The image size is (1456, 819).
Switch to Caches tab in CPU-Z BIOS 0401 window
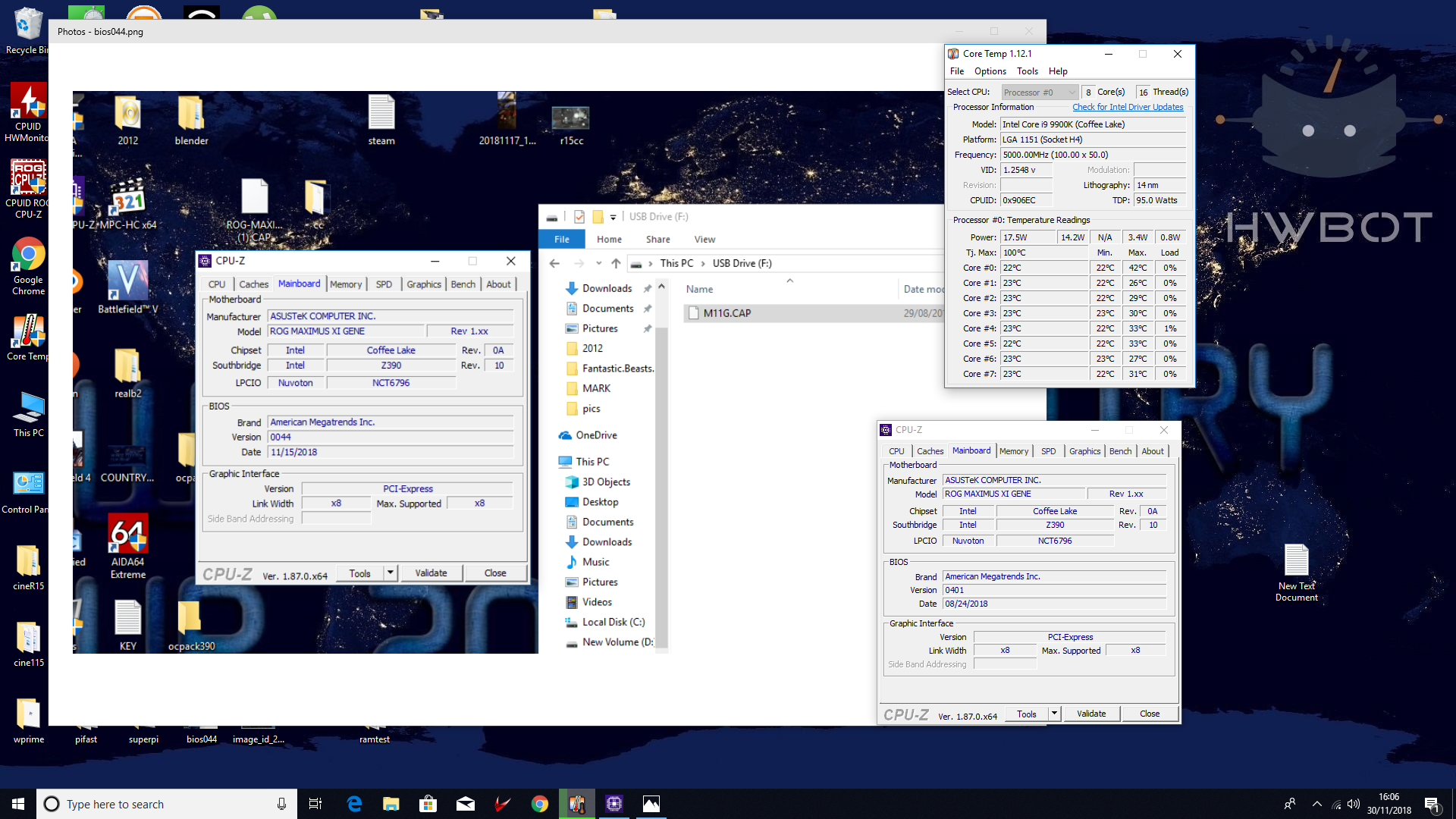pyautogui.click(x=930, y=451)
